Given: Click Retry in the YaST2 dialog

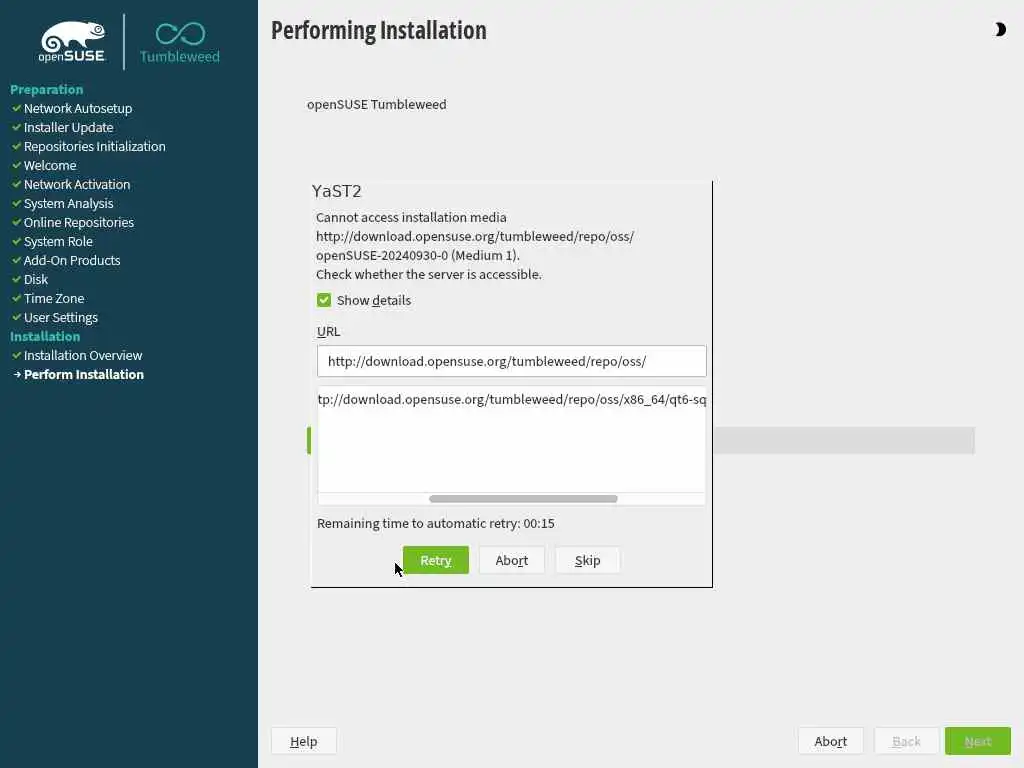Looking at the screenshot, I should point(436,560).
